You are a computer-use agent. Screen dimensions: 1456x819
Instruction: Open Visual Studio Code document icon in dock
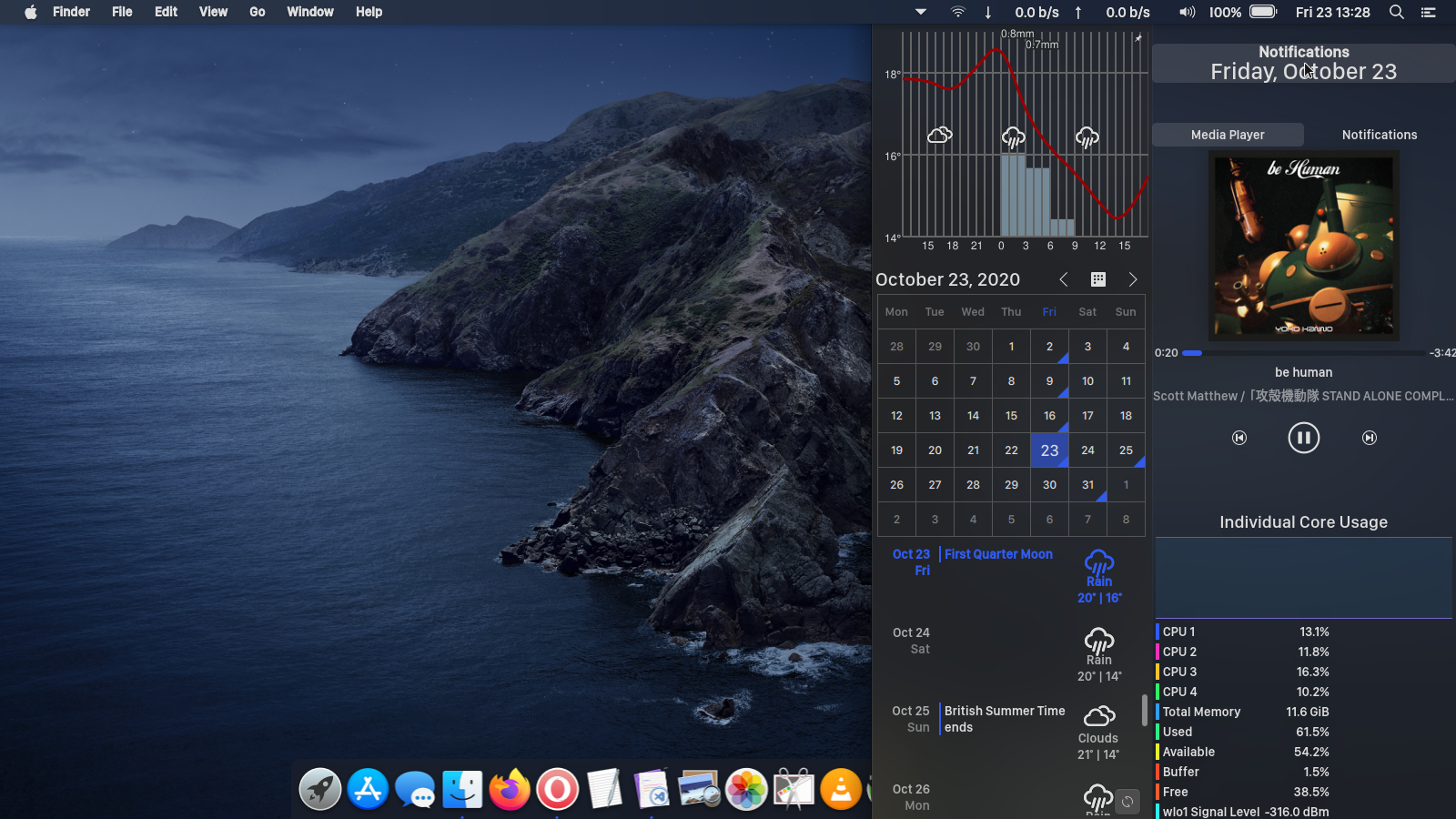[x=652, y=789]
